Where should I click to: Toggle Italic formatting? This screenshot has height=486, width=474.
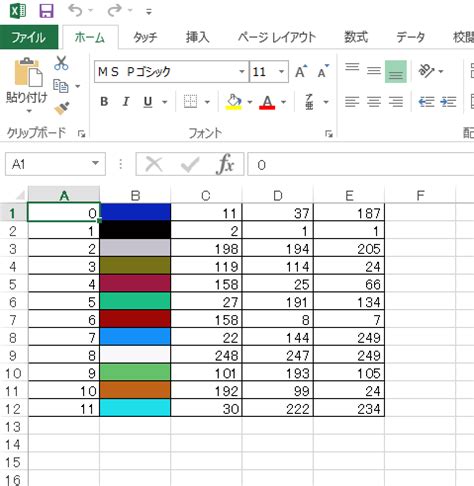pyautogui.click(x=126, y=101)
